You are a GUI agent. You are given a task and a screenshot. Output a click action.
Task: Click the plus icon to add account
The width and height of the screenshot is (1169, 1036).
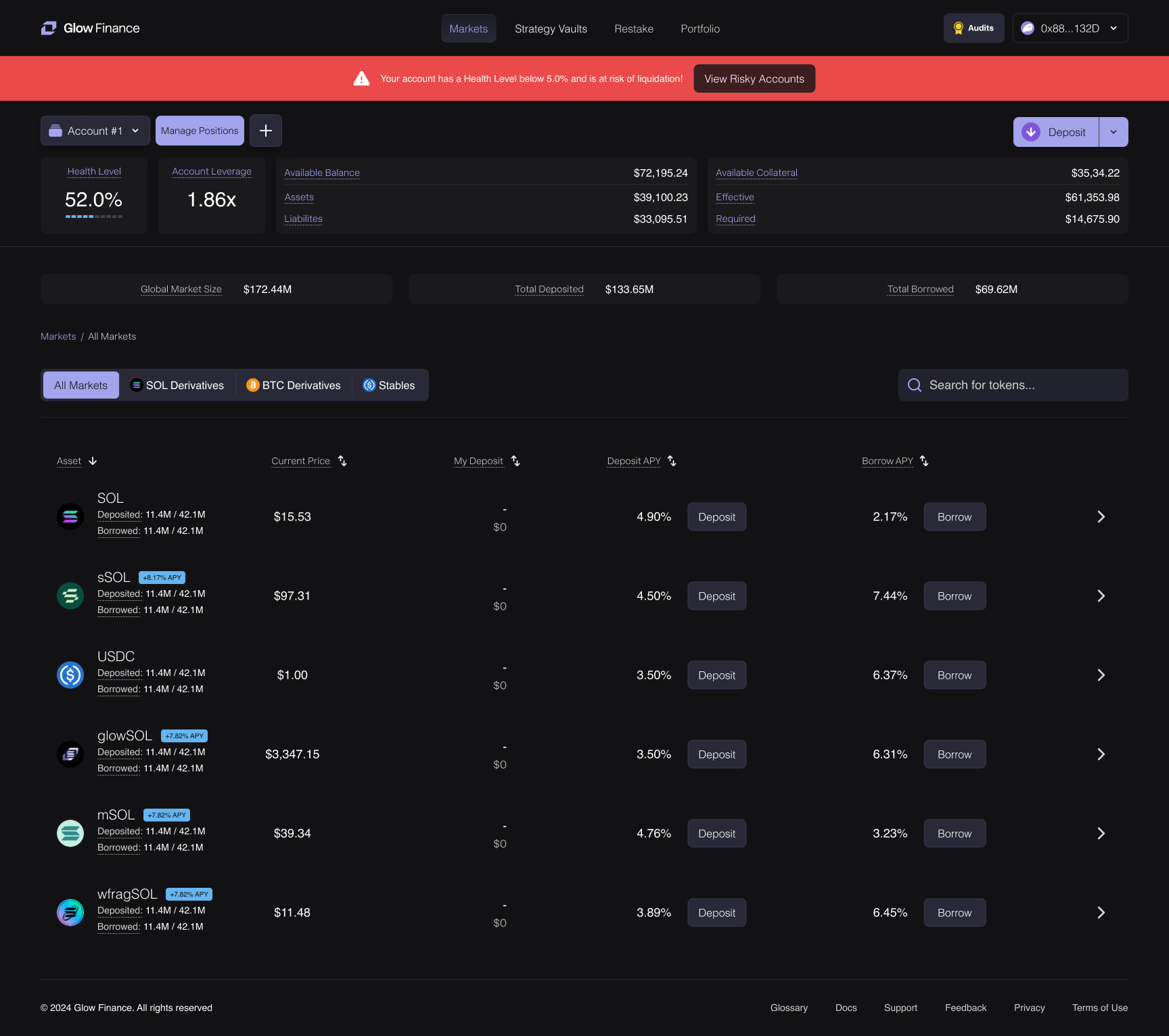coord(266,131)
